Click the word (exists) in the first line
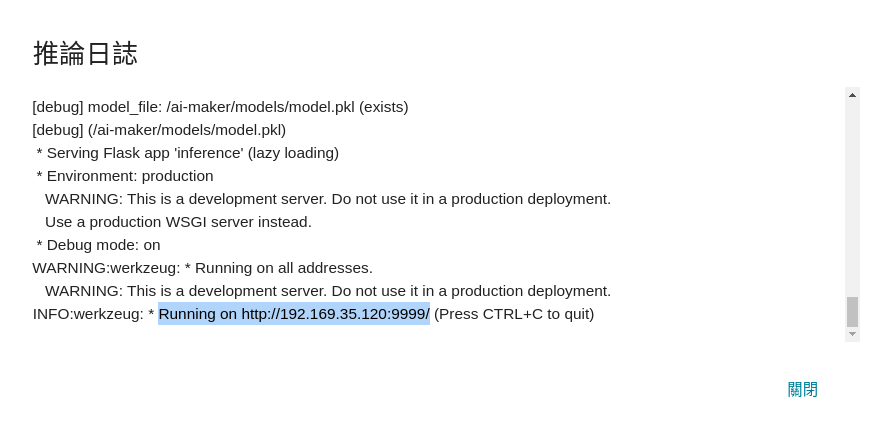876x432 pixels. pyautogui.click(x=384, y=107)
